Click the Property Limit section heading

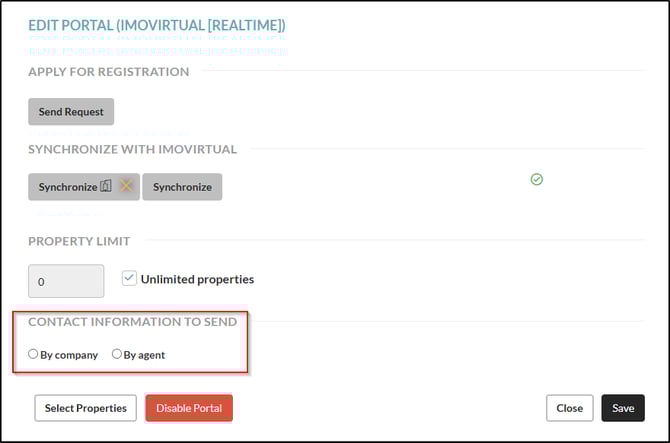(x=79, y=241)
